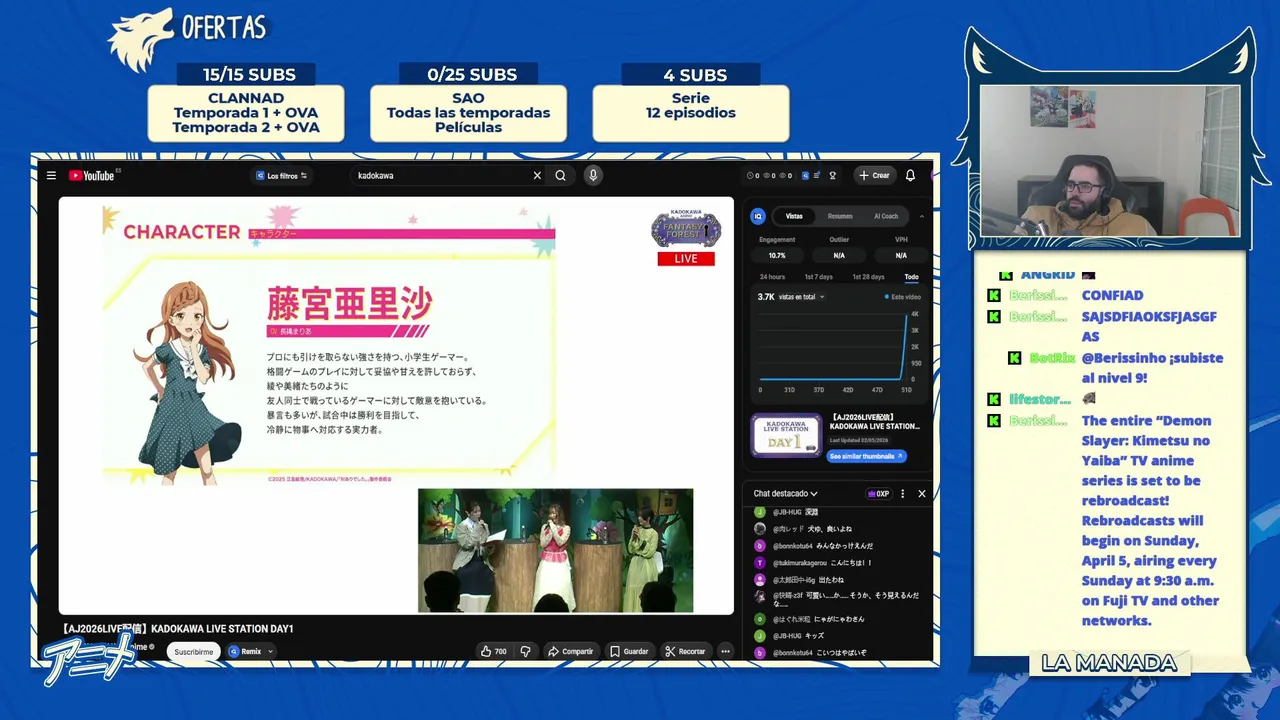Open the DAY1 Kadokawa Live Station thumbnail
This screenshot has height=720, width=1280.
(x=786, y=435)
